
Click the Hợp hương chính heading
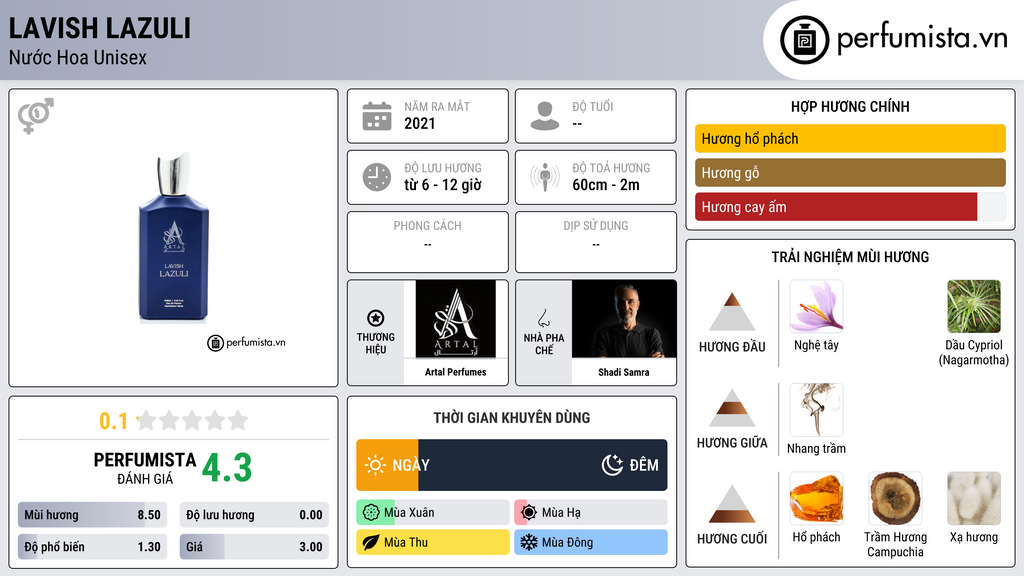coord(850,106)
